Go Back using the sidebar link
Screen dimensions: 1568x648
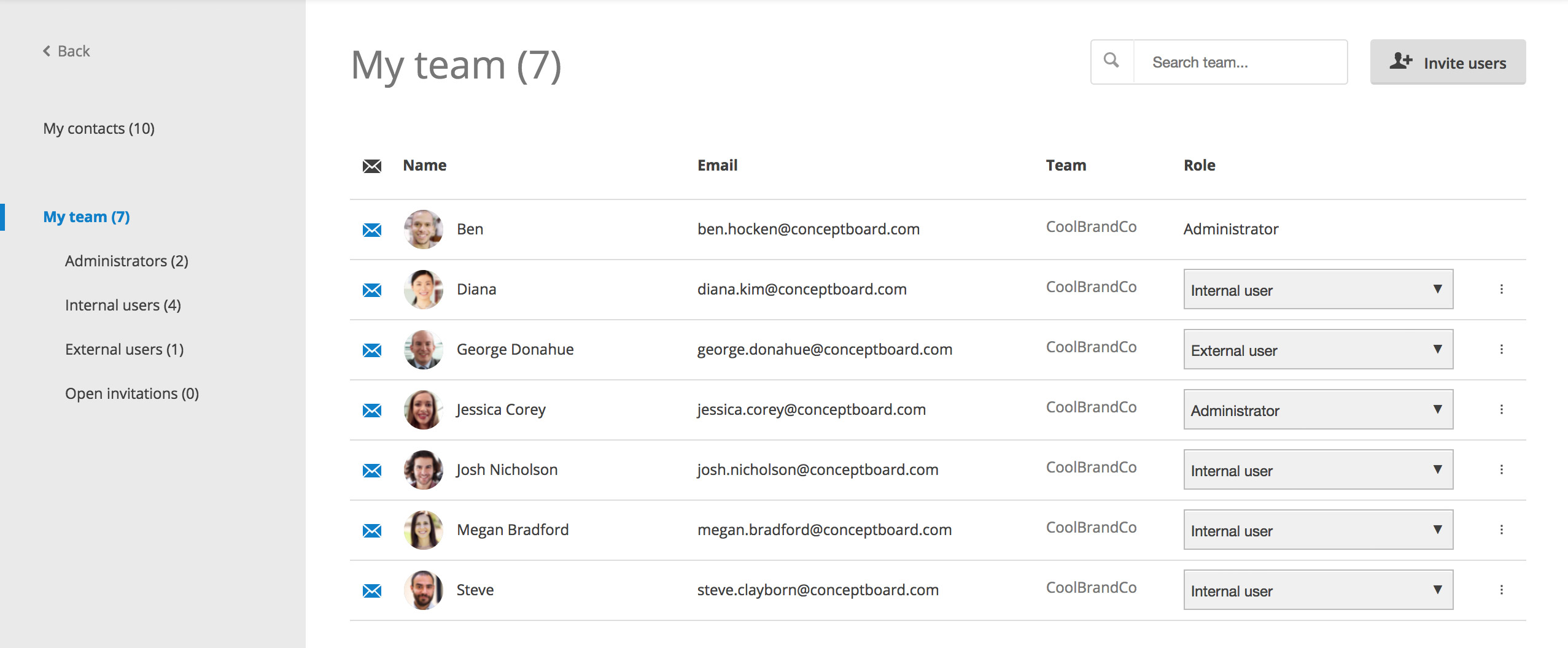click(66, 51)
